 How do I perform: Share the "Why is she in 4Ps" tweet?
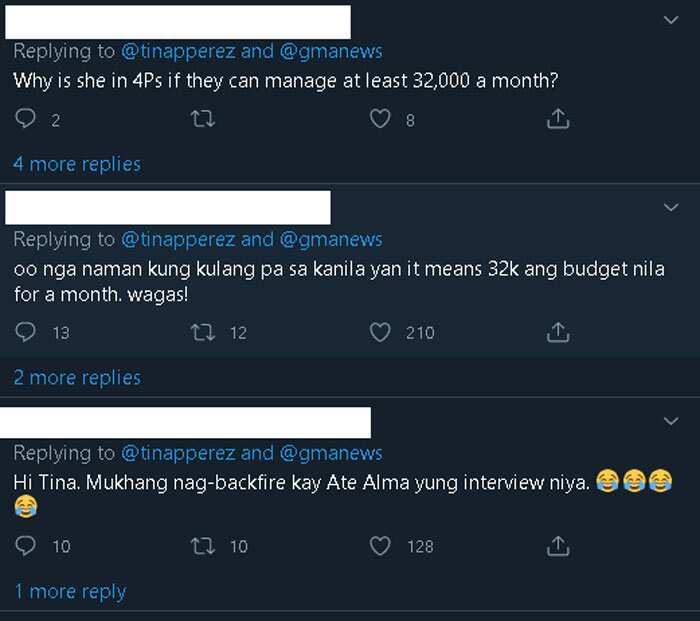pos(558,119)
